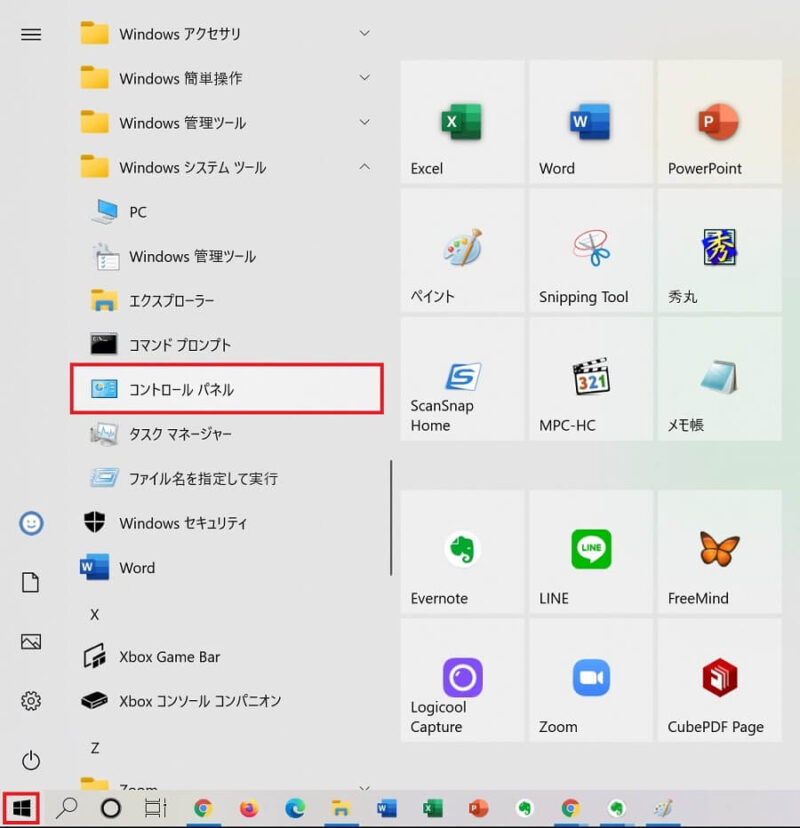Launch the Evernote tile

click(x=462, y=552)
